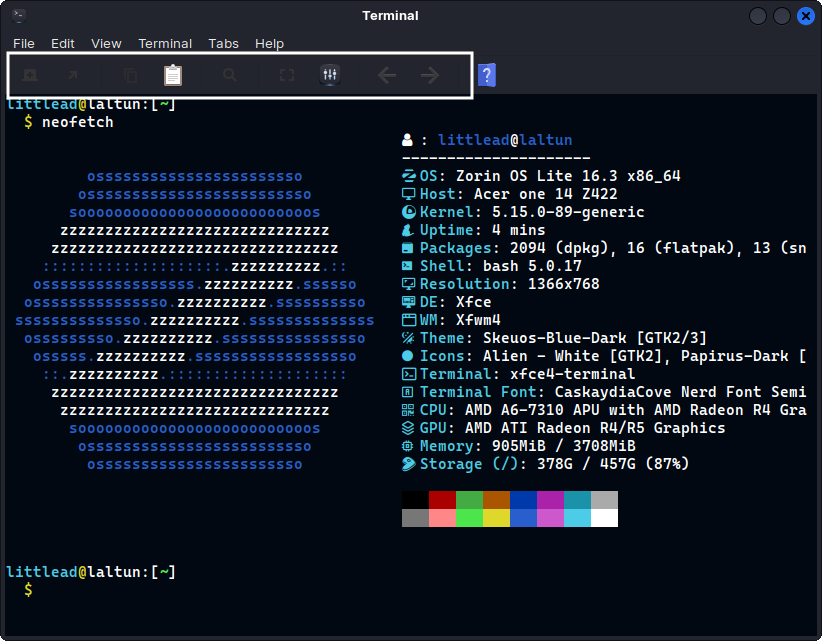Open Preferences via the sliders toolbar icon
The image size is (822, 641).
point(330,74)
